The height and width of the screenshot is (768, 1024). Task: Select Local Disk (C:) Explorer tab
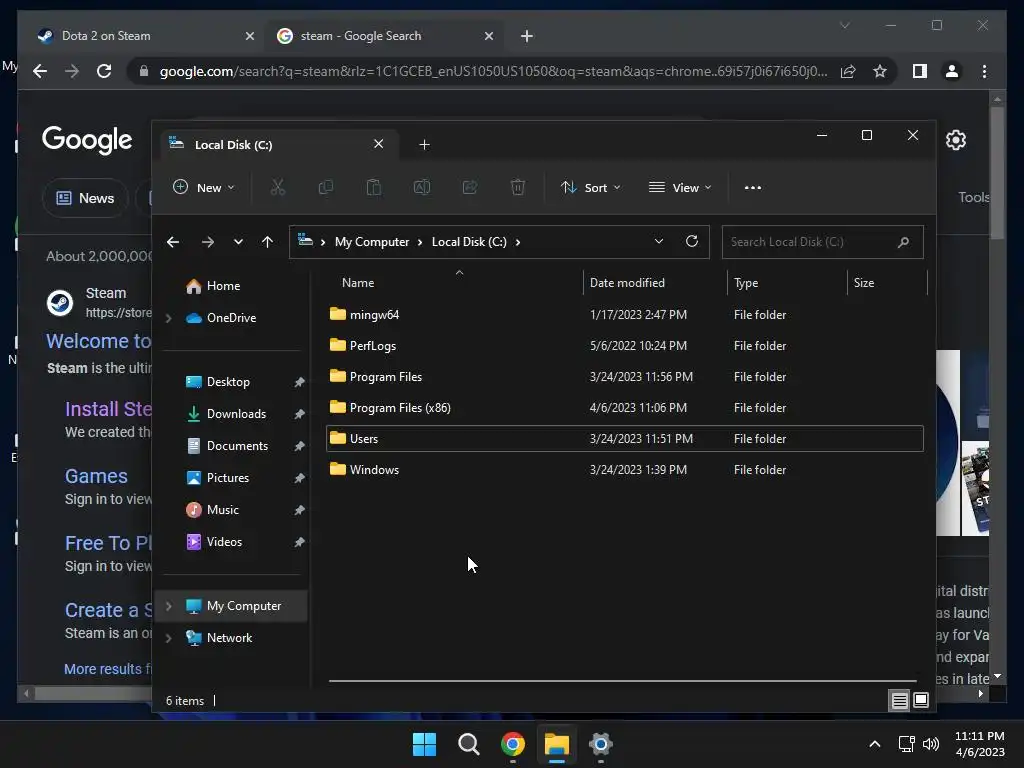tap(279, 144)
